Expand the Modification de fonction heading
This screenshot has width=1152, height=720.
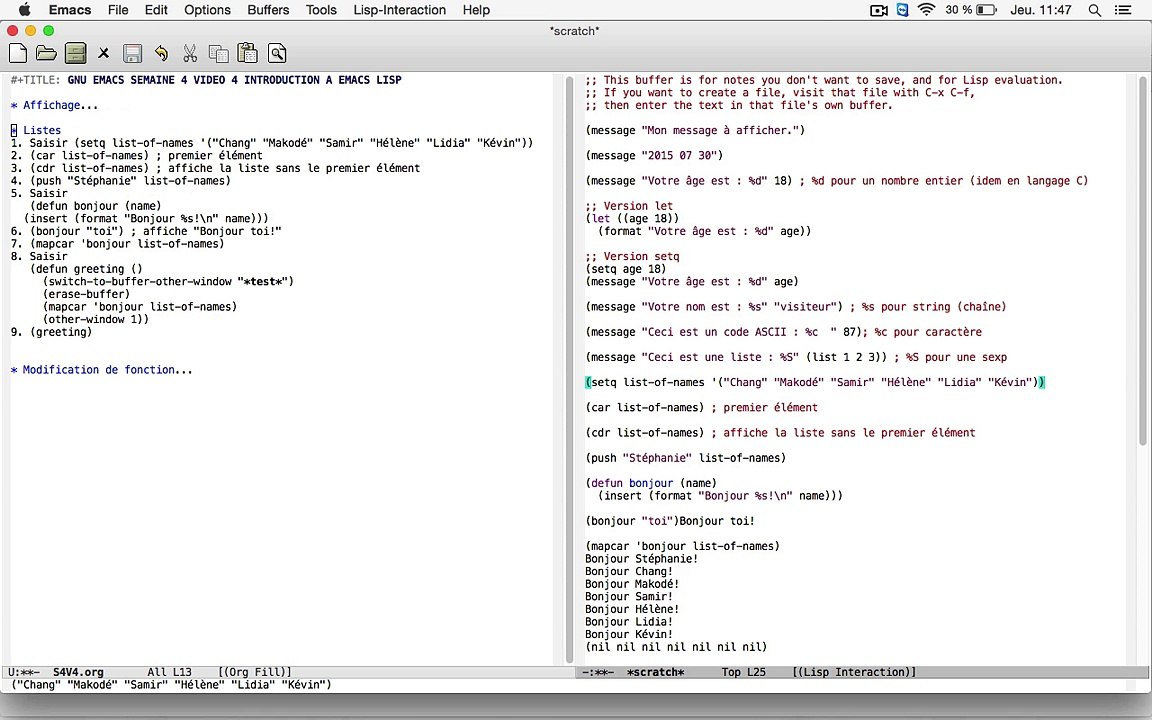tap(101, 370)
